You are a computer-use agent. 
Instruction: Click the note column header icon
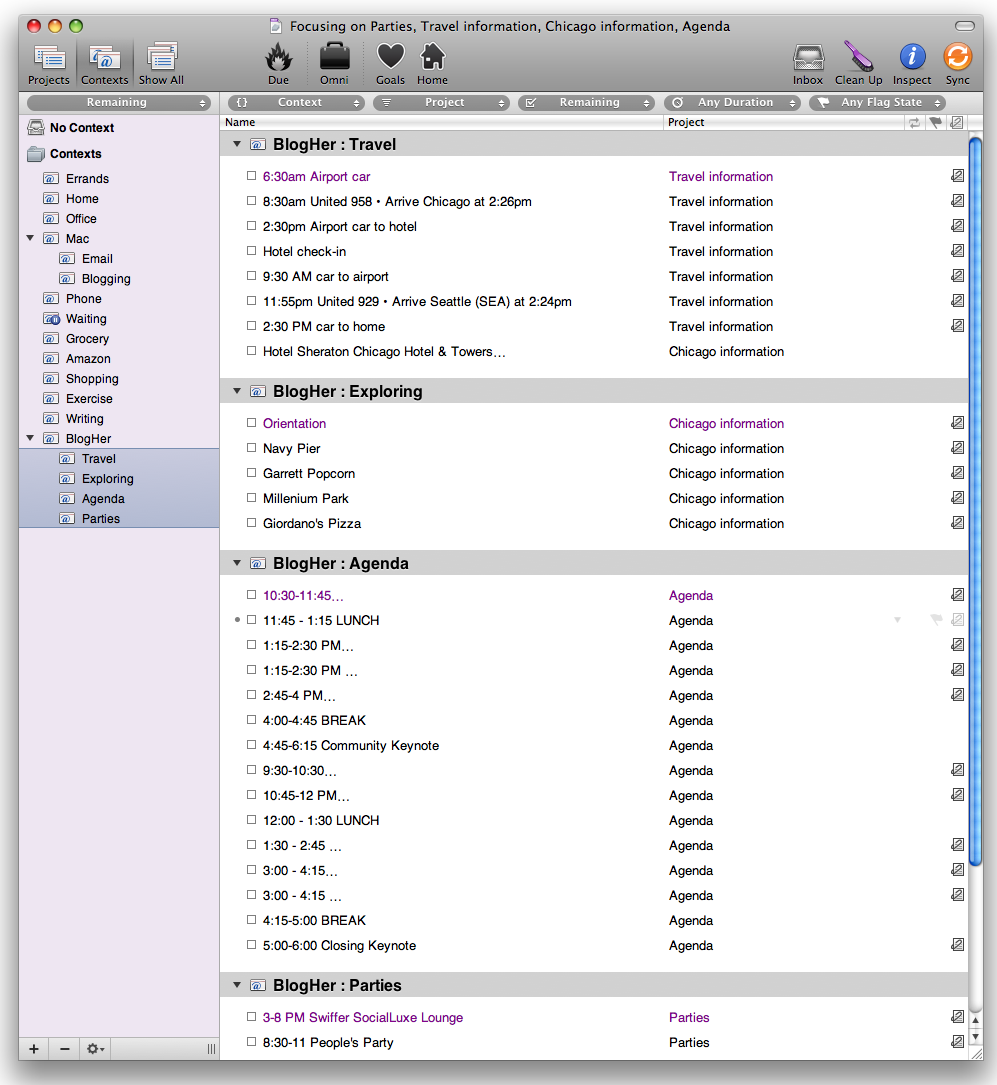click(x=957, y=122)
